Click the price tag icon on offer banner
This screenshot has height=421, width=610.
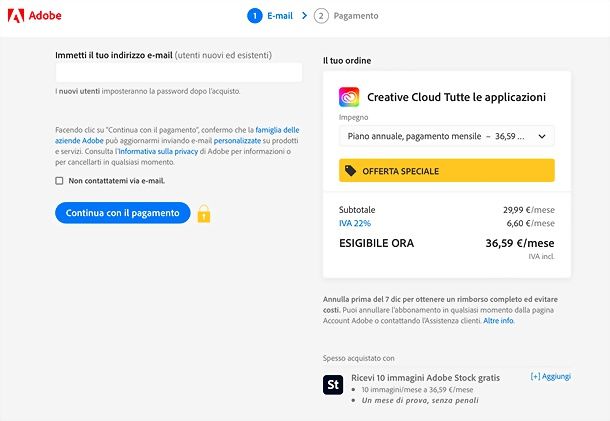(x=350, y=170)
